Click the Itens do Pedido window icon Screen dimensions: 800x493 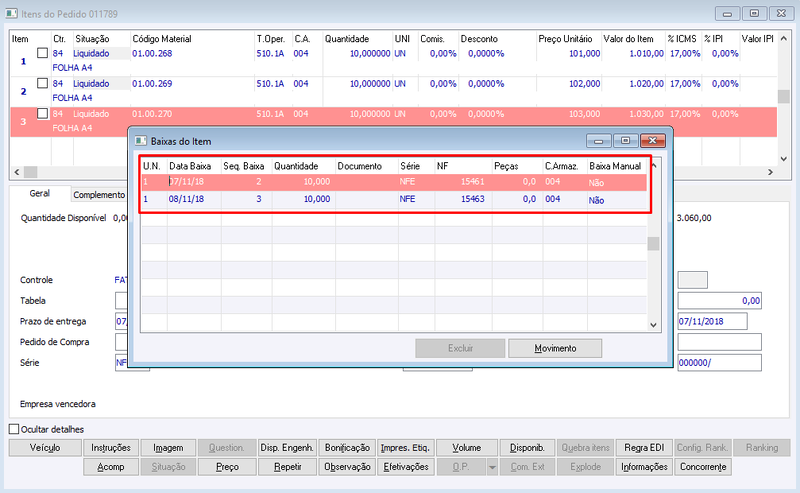(x=11, y=13)
